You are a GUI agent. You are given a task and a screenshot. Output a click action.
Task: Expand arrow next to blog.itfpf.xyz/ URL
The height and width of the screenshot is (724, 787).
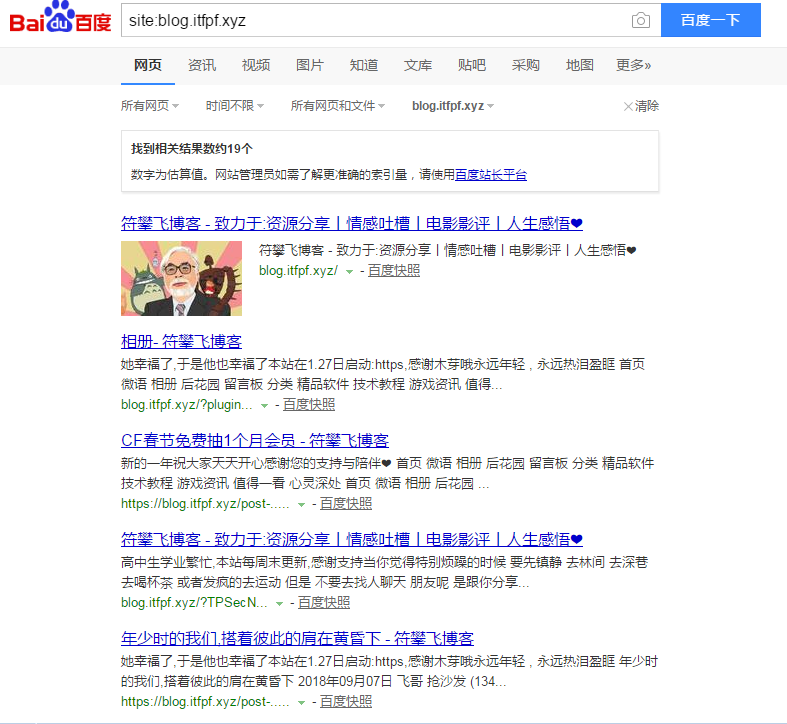click(x=349, y=272)
